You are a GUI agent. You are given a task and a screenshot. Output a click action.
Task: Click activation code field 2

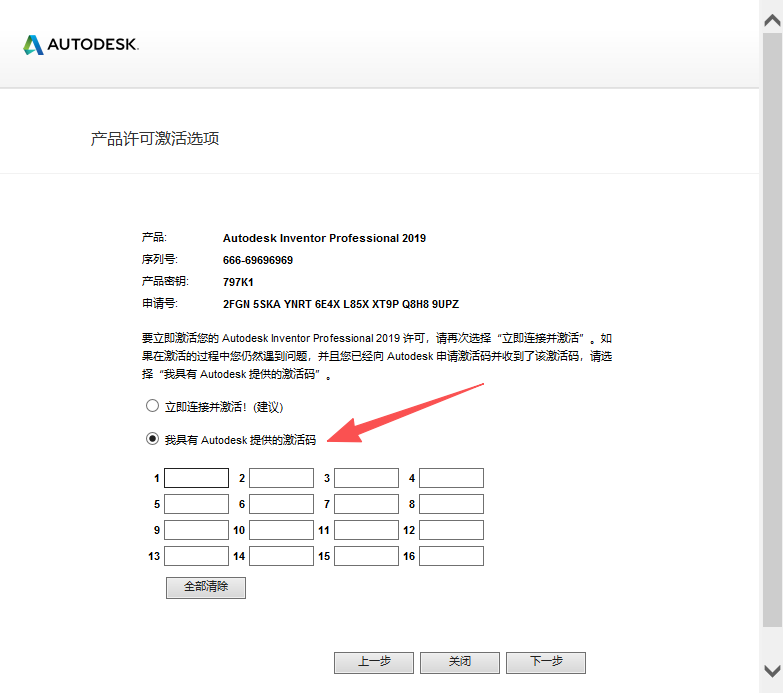pos(281,478)
